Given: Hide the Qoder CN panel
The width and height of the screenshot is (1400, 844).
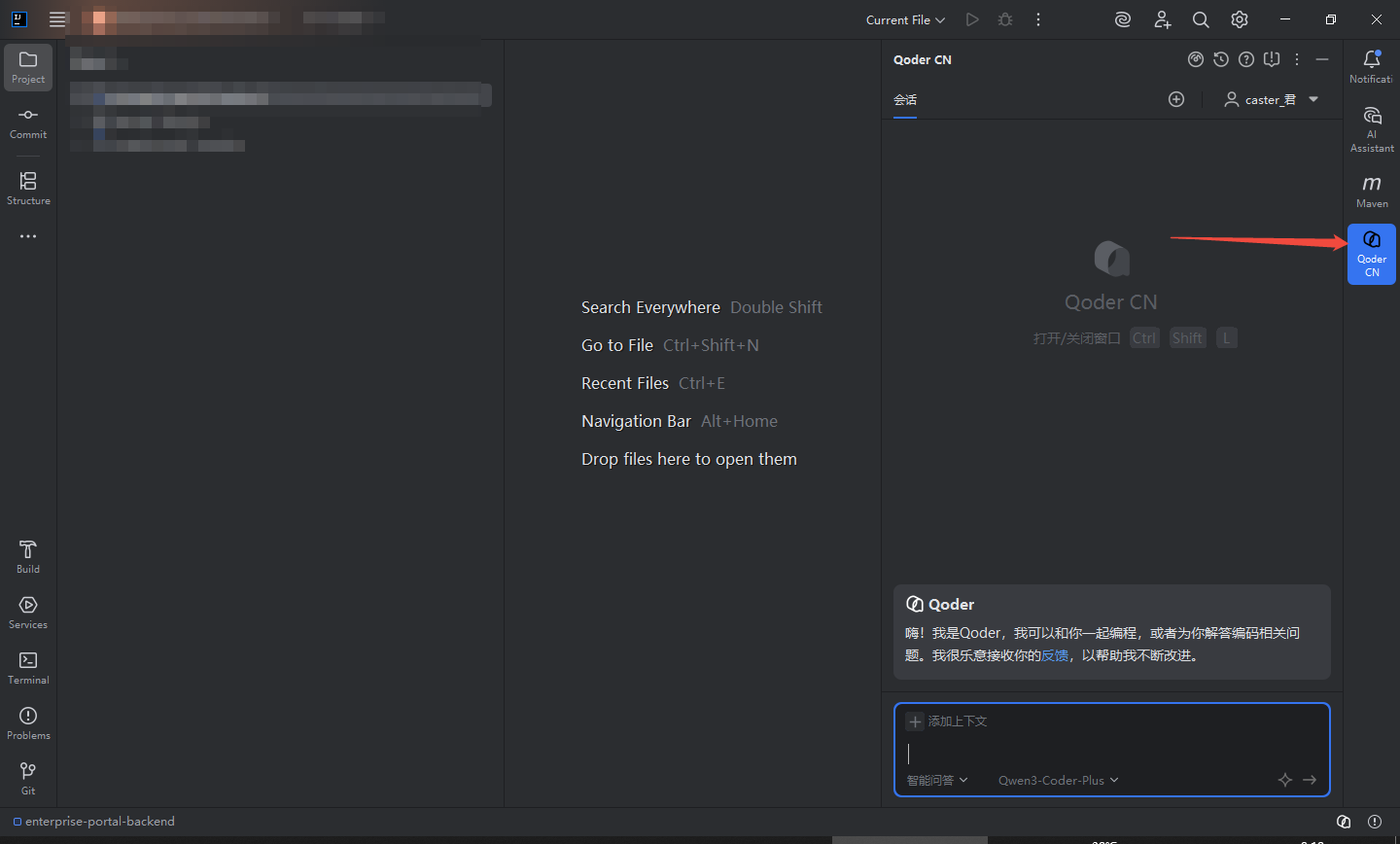Looking at the screenshot, I should (x=1322, y=59).
